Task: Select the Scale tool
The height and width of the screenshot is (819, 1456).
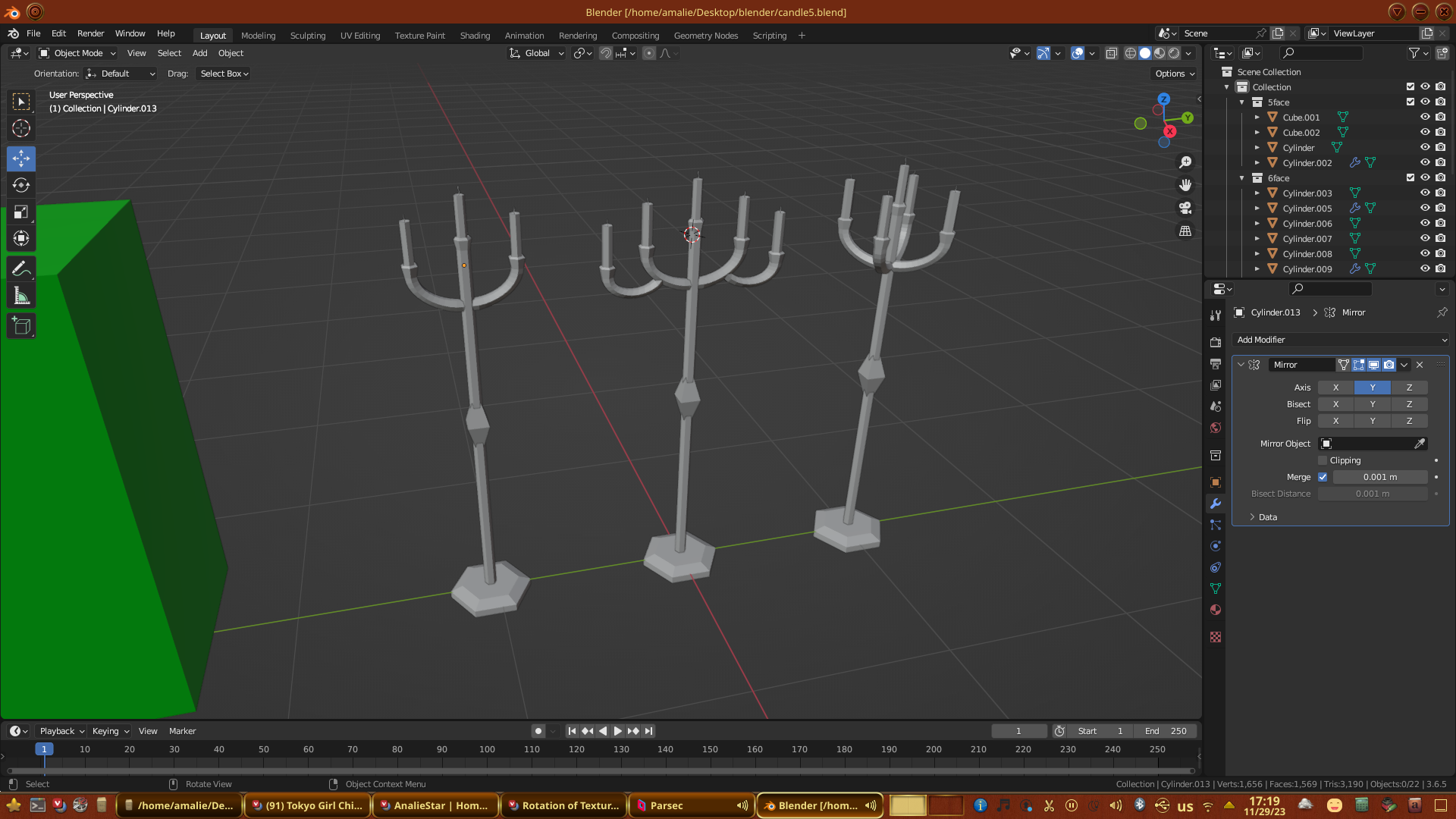Action: [21, 212]
